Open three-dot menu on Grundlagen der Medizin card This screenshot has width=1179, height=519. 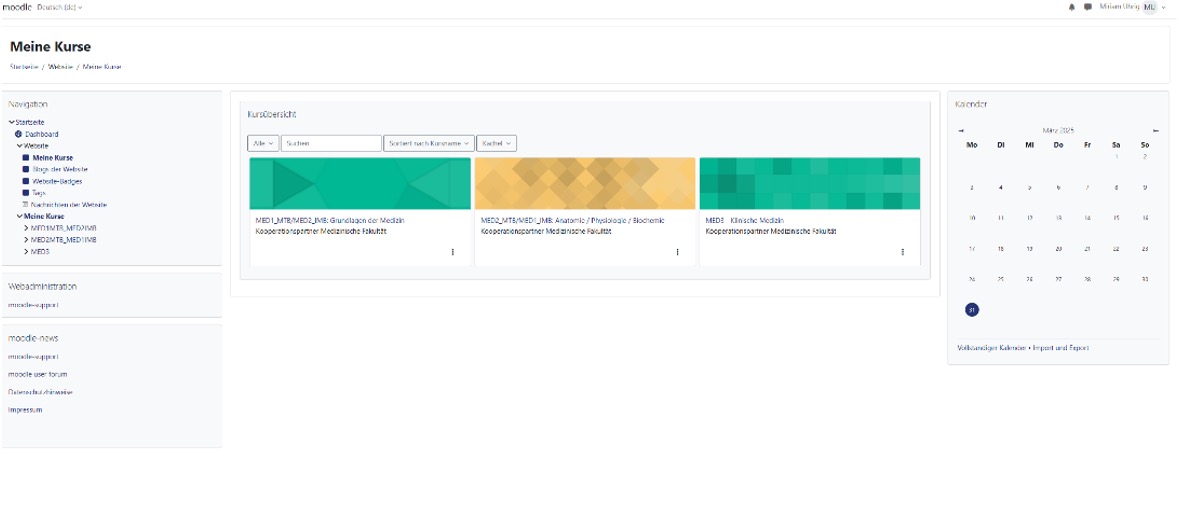(452, 252)
